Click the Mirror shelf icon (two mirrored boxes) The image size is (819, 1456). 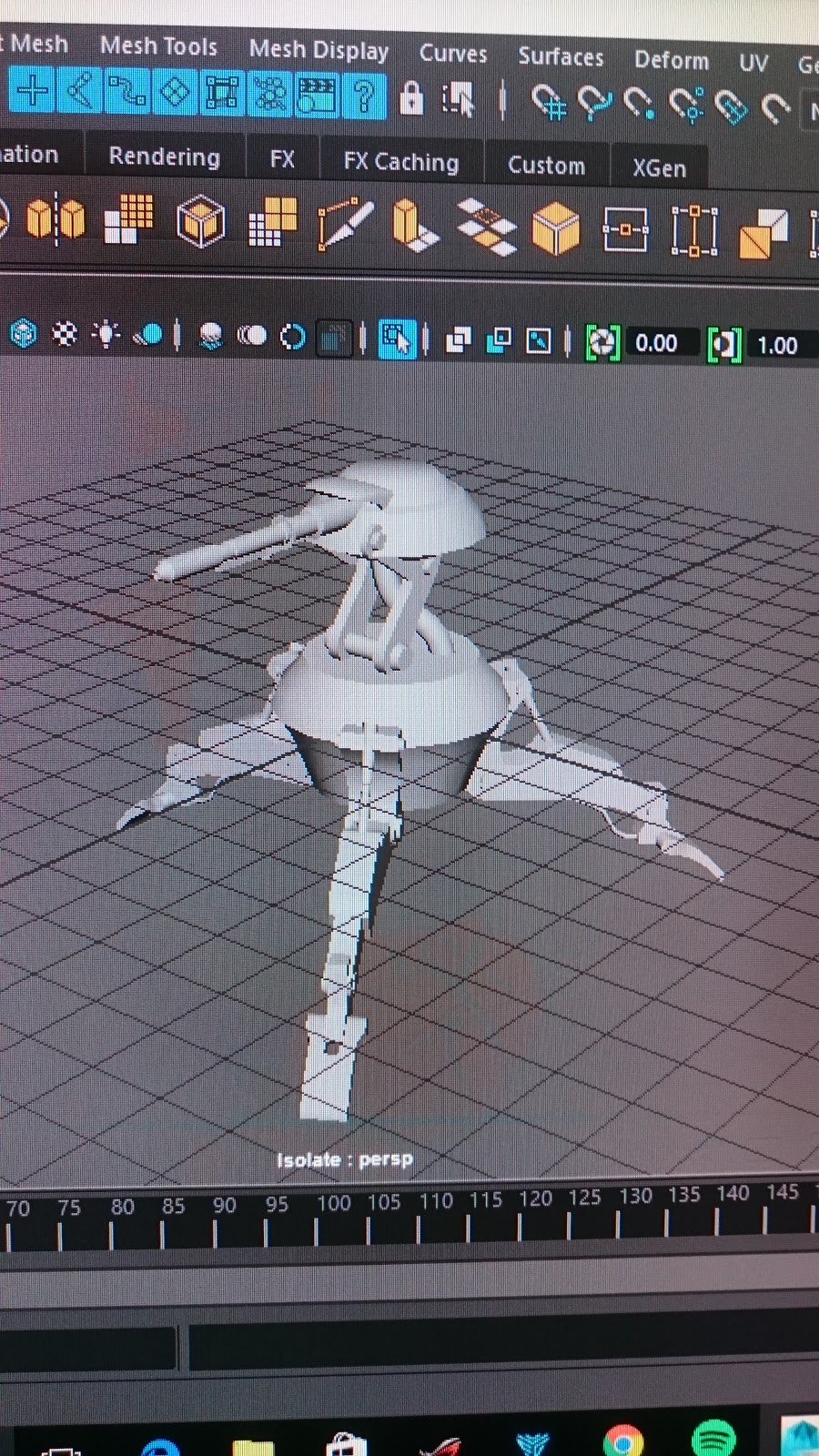coord(56,219)
